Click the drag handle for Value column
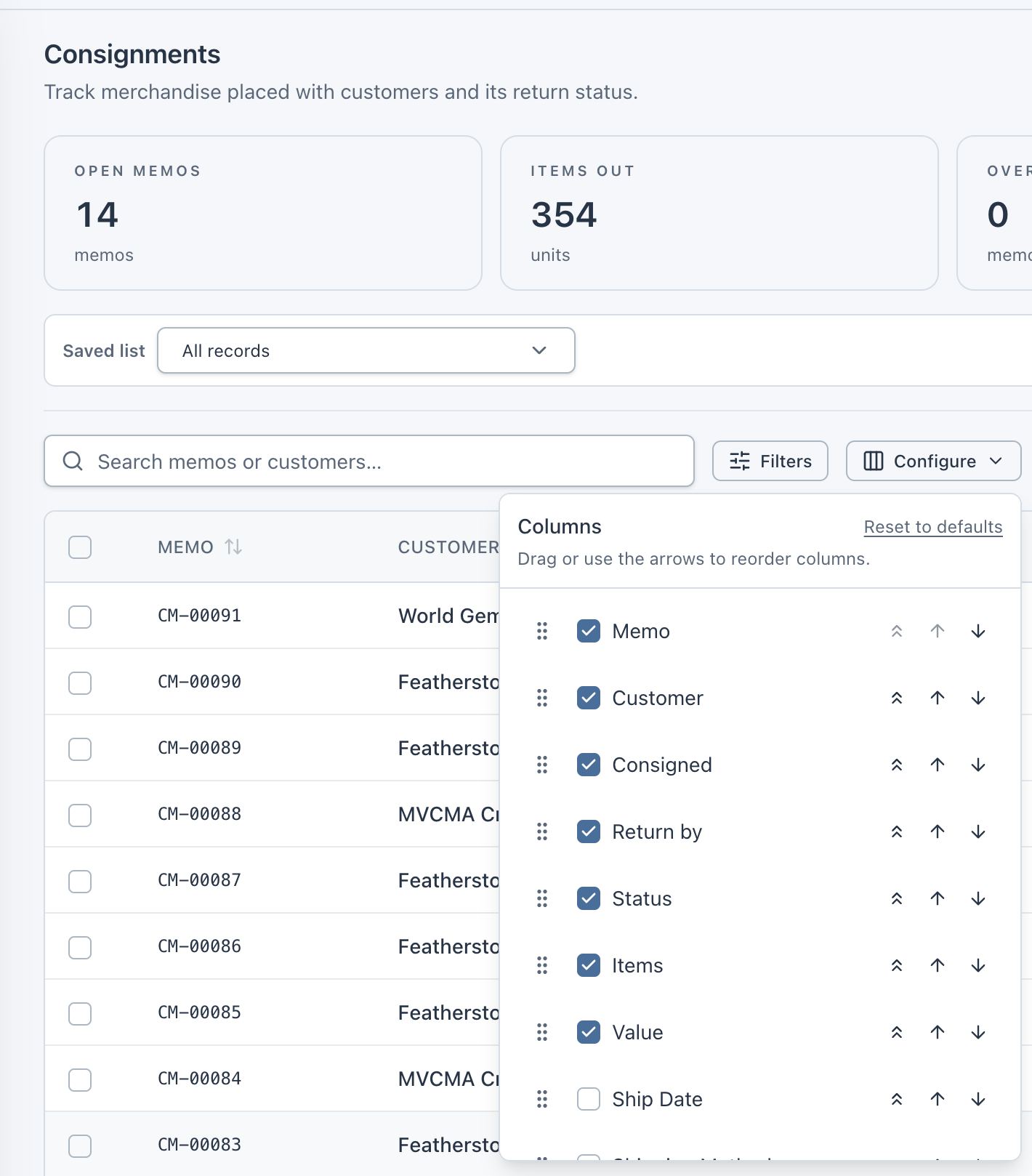This screenshot has height=1176, width=1032. click(542, 1032)
